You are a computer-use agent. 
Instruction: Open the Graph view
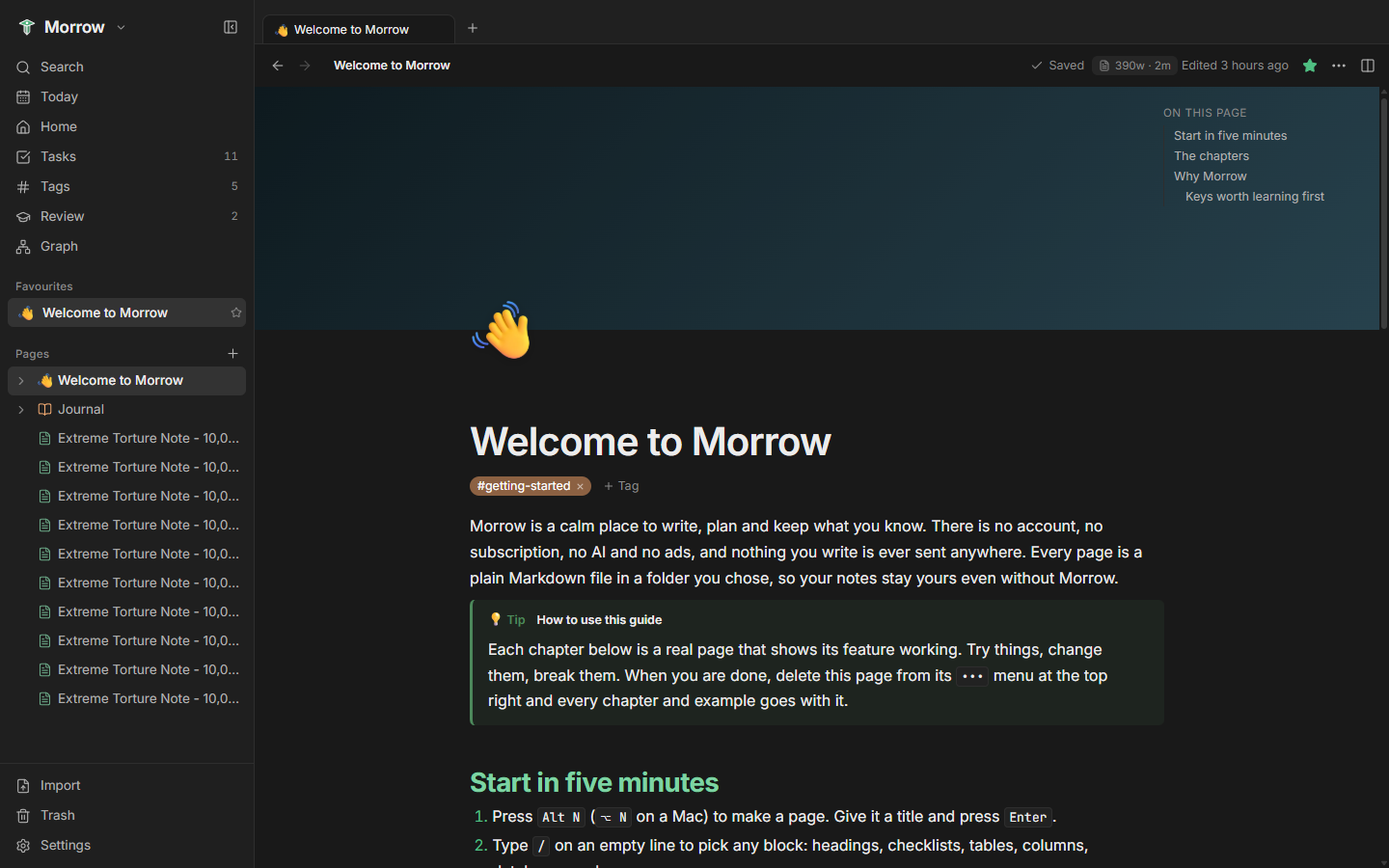126,246
